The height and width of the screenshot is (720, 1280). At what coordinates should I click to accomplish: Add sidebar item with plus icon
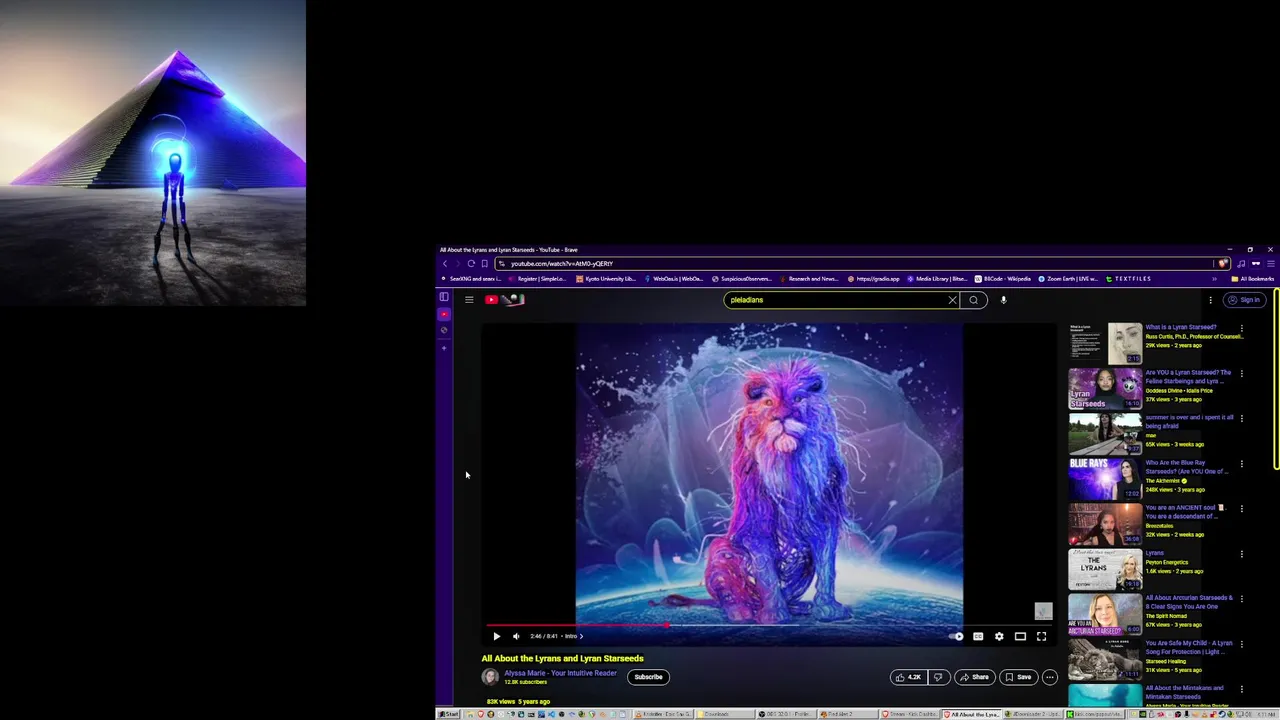click(444, 348)
